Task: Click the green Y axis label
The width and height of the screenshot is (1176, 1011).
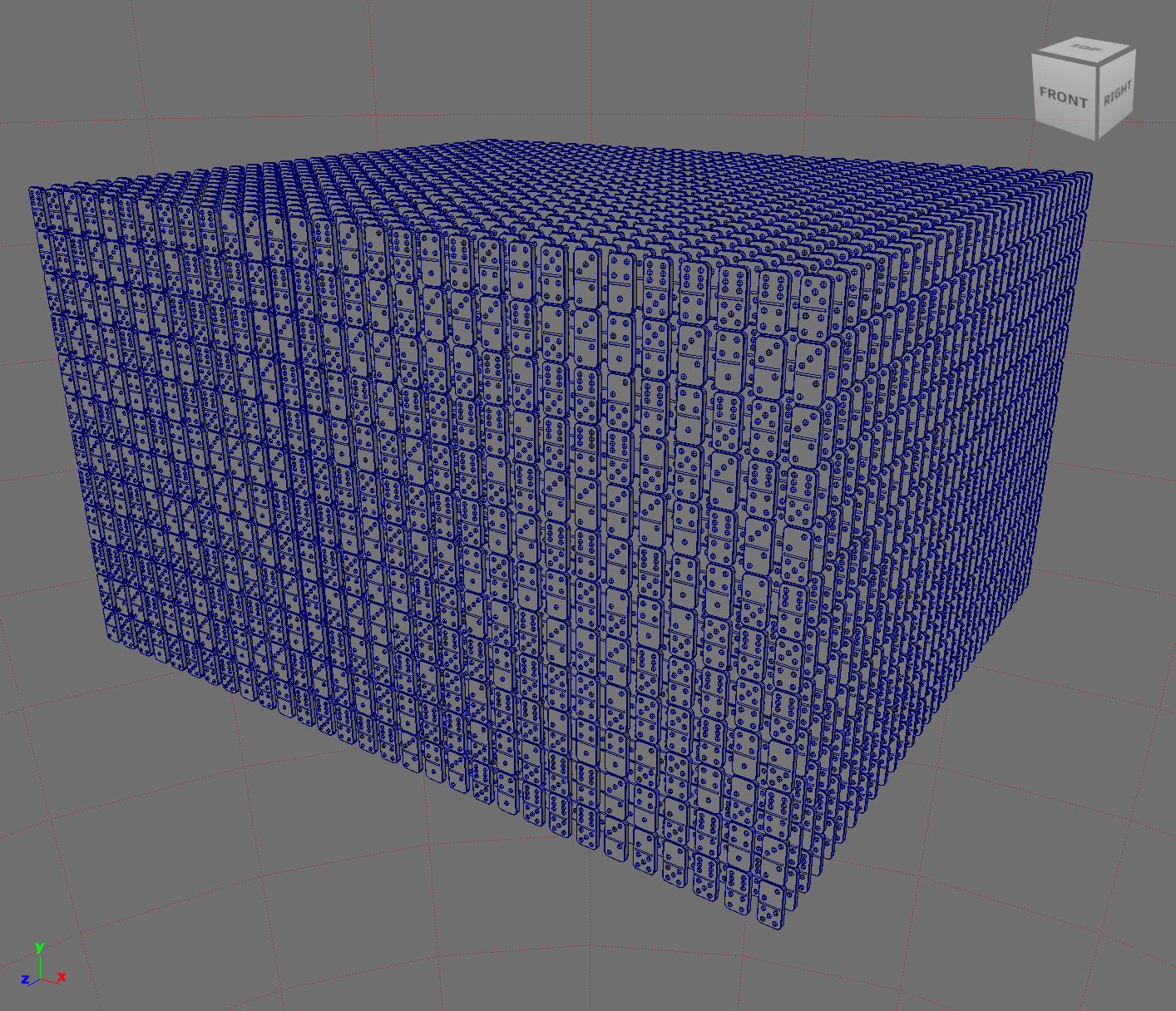Action: pos(39,947)
